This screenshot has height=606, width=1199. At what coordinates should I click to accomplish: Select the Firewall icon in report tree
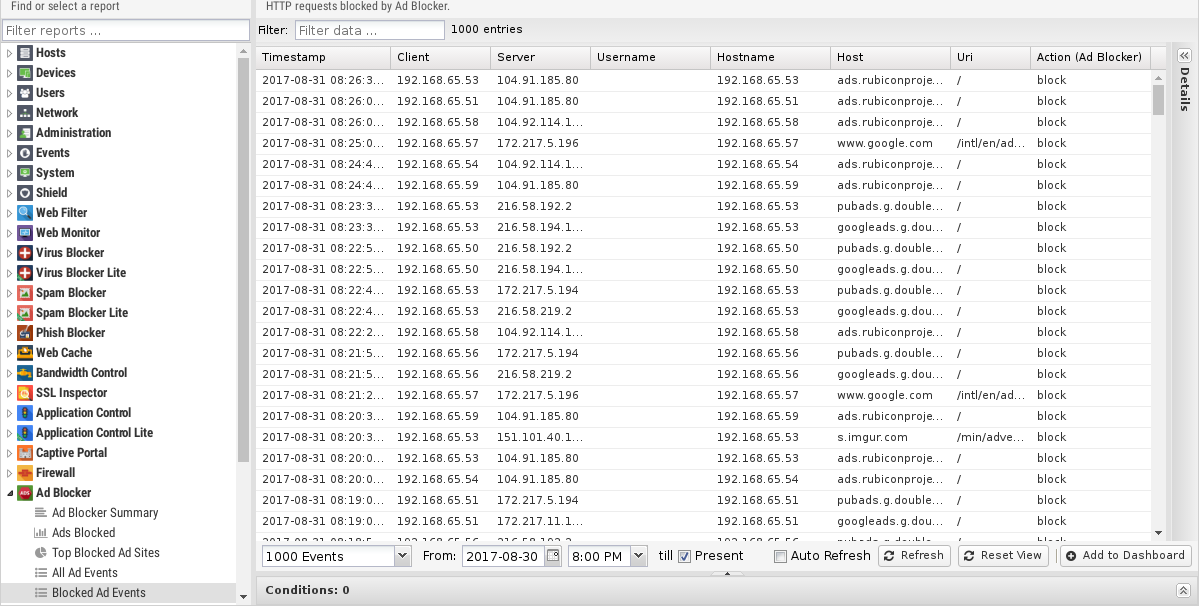tap(25, 473)
